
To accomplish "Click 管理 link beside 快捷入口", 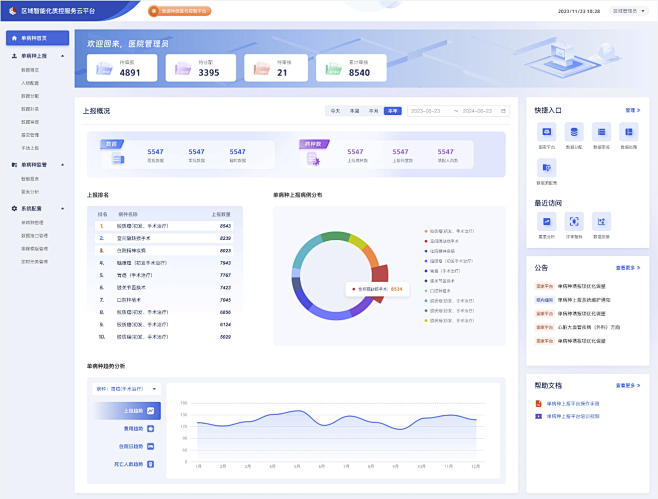I will point(631,110).
